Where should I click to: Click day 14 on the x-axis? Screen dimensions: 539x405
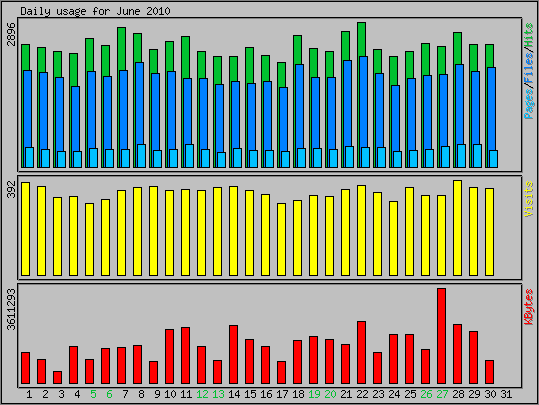tap(234, 394)
